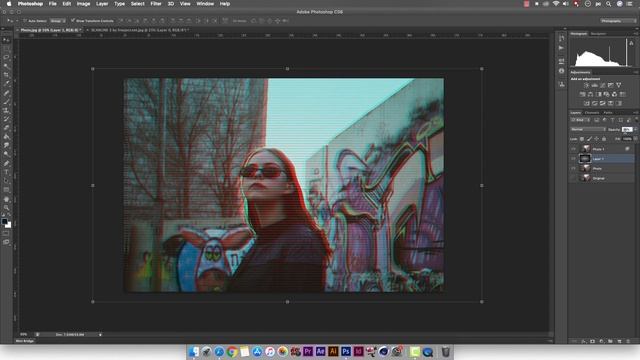
Task: Add a Brightness/Contrast adjustment
Action: tap(586, 85)
